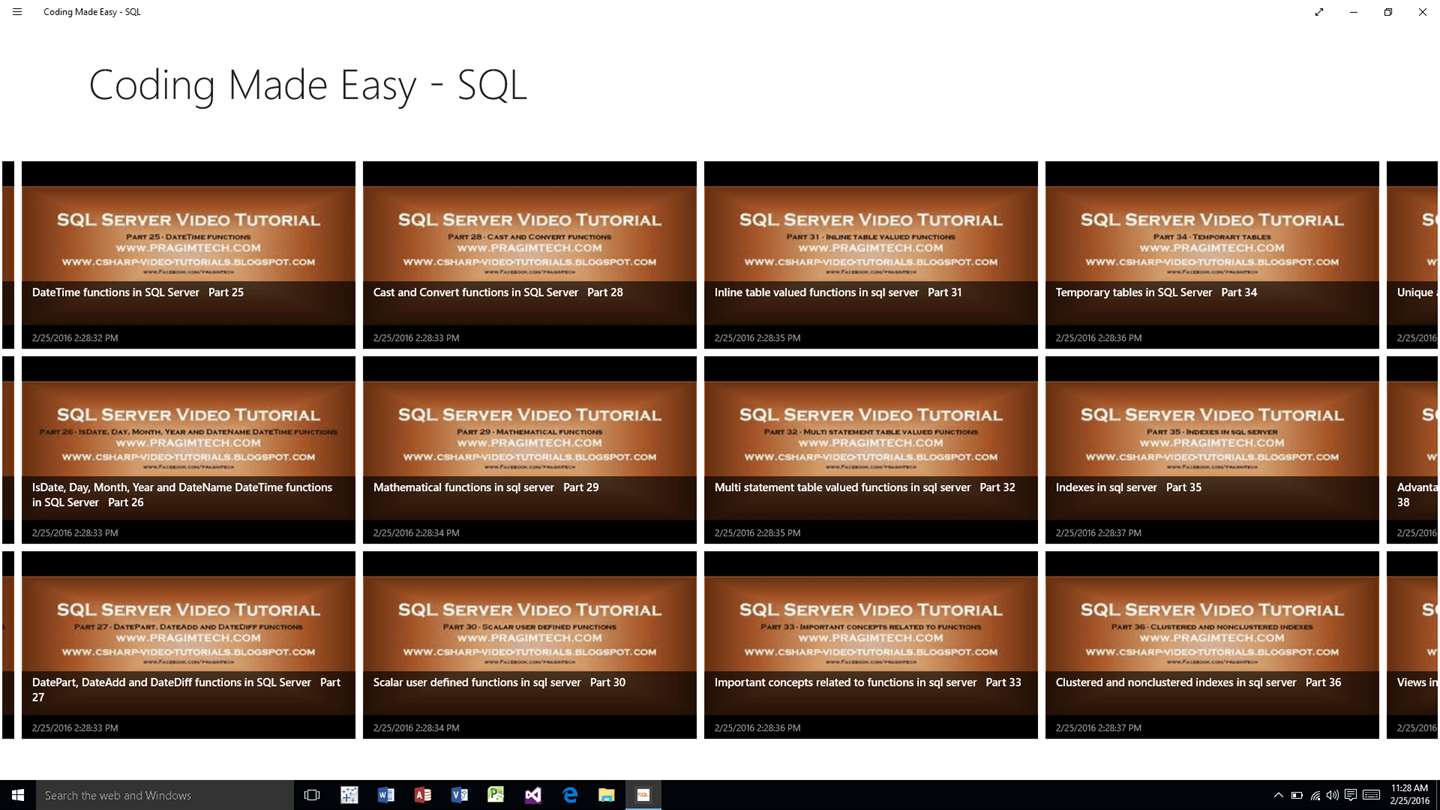Open DateTime functions in SQL Server Part 25
Image resolution: width=1440 pixels, height=810 pixels.
click(x=188, y=255)
